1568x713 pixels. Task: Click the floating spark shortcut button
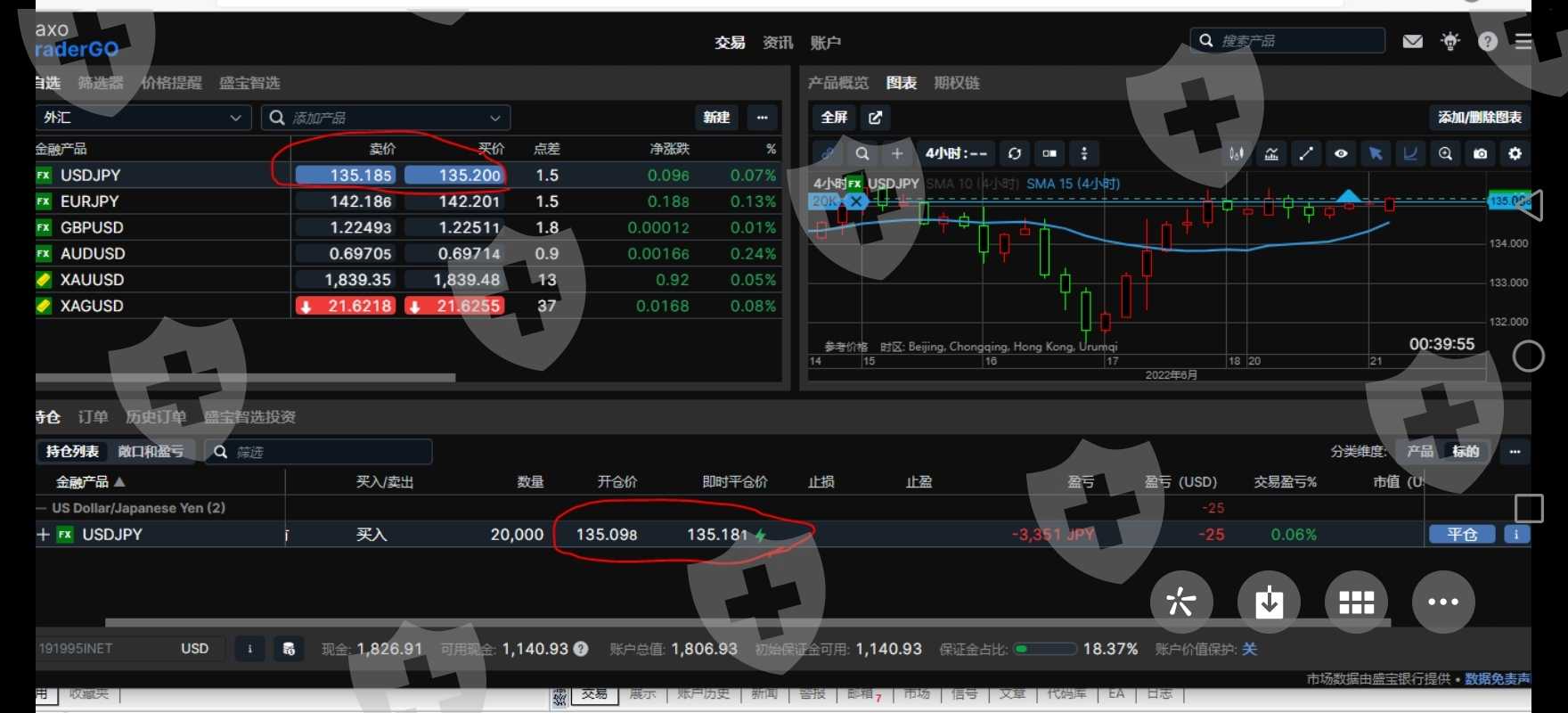click(1181, 602)
